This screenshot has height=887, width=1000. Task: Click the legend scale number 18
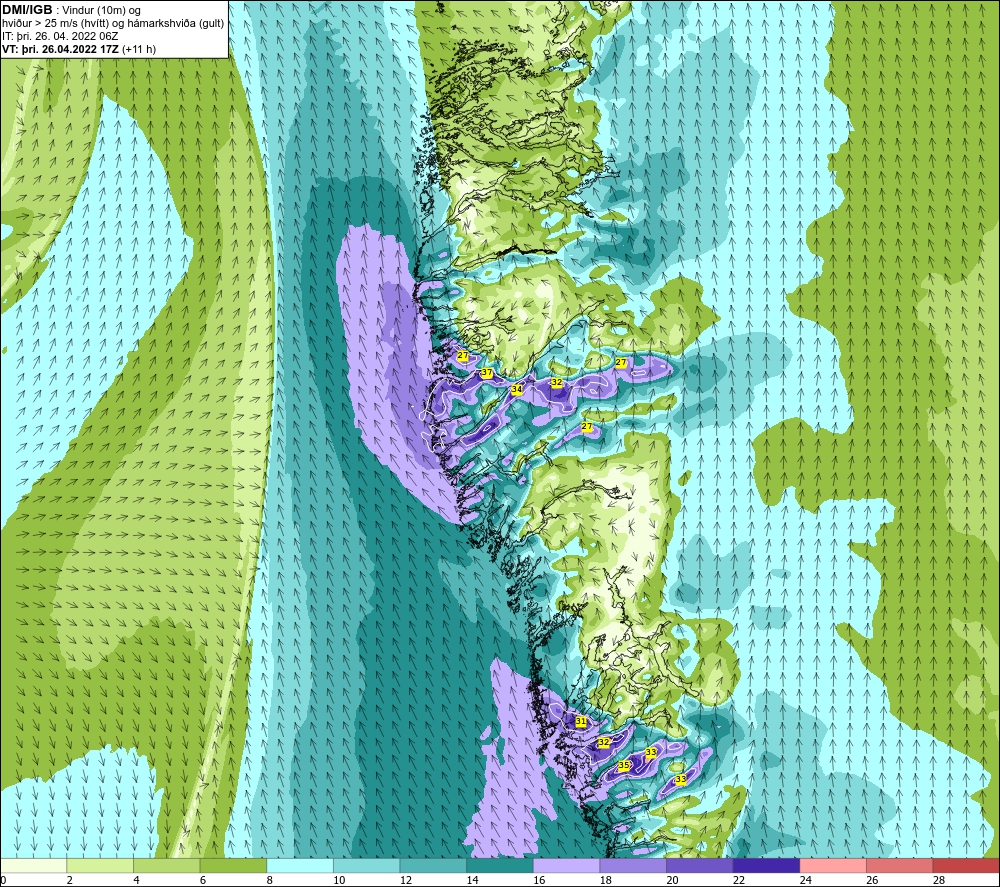(605, 880)
